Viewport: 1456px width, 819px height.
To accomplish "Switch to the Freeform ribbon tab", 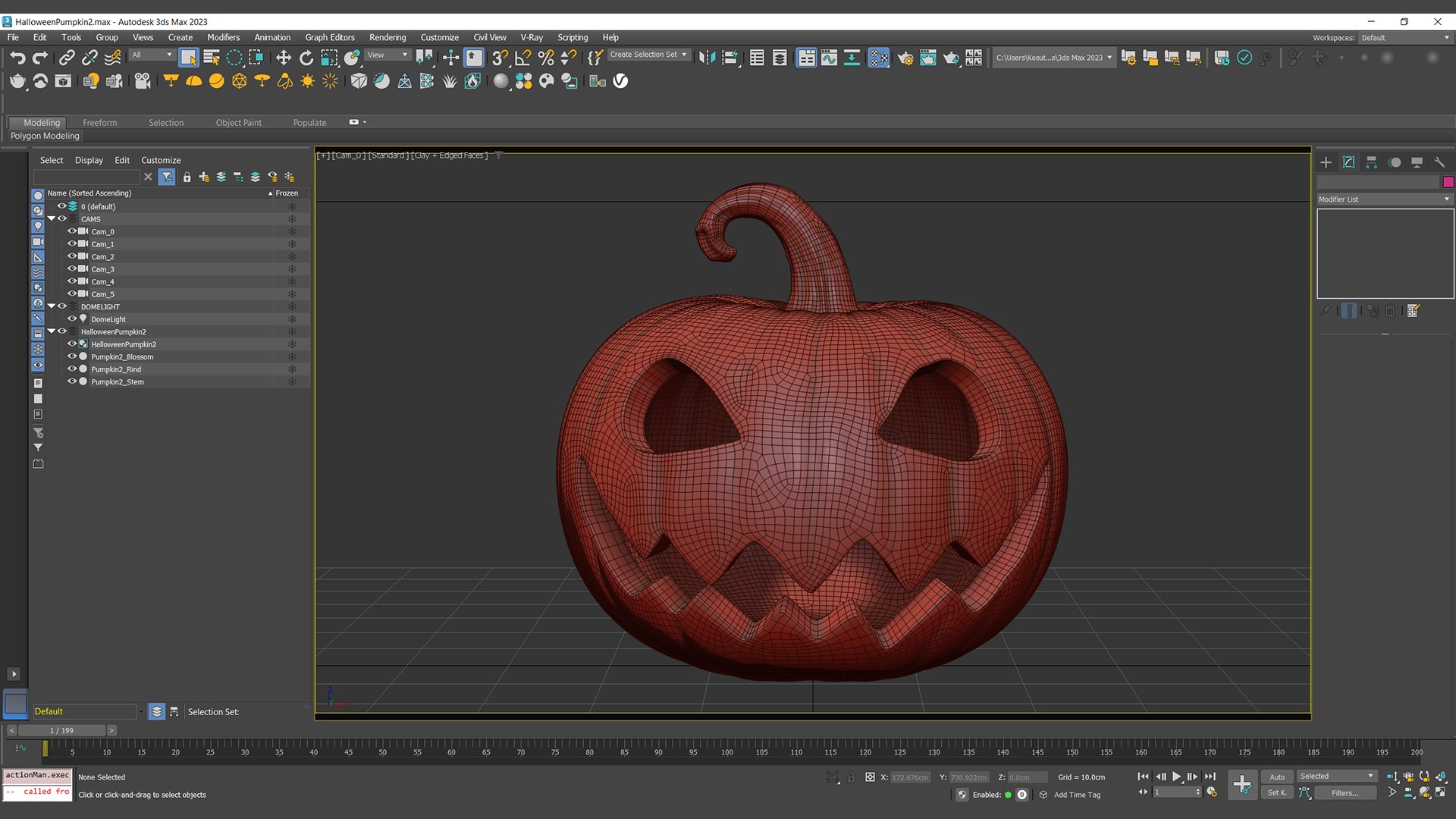I will tap(100, 123).
